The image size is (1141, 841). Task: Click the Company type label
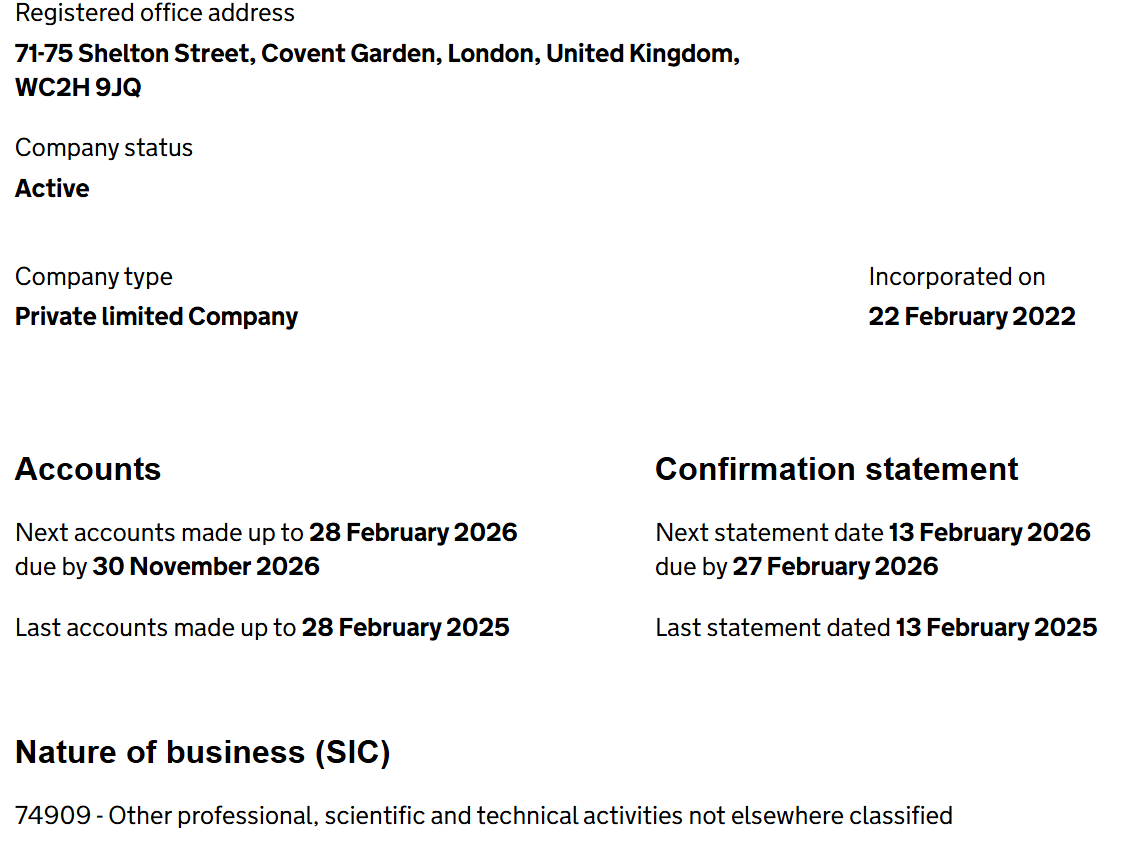[93, 276]
